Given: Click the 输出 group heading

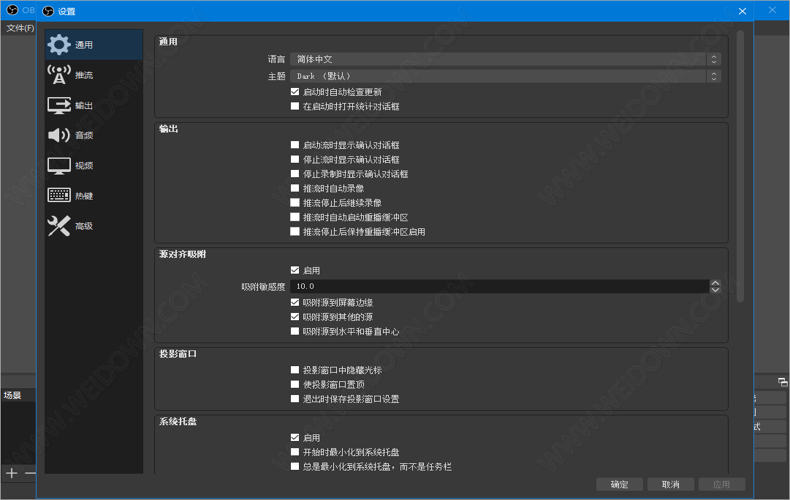Looking at the screenshot, I should pyautogui.click(x=169, y=129).
